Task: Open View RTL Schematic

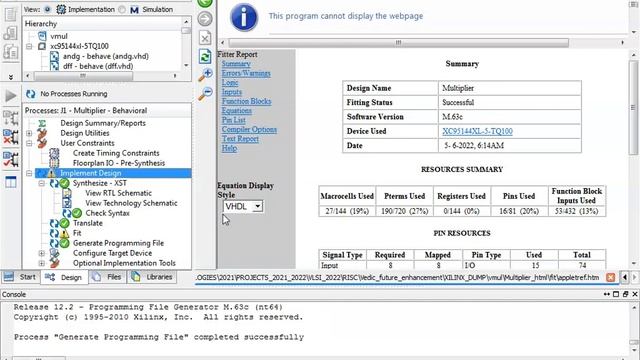Action: (118, 193)
